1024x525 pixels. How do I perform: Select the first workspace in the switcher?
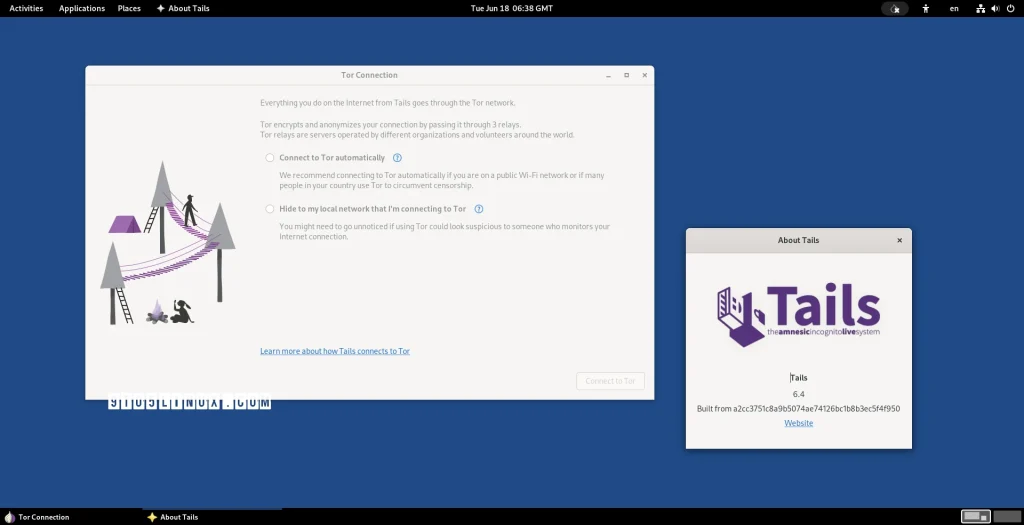point(976,517)
